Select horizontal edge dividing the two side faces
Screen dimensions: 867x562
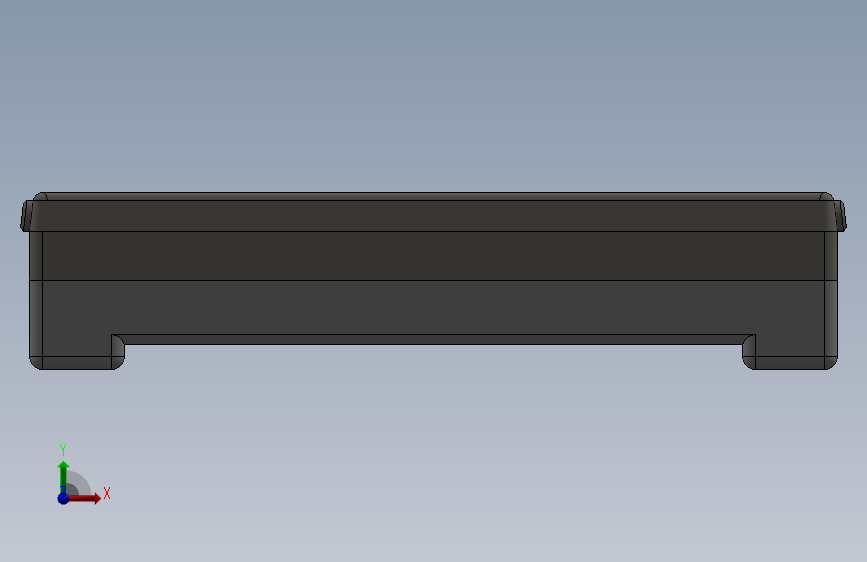pyautogui.click(x=434, y=280)
